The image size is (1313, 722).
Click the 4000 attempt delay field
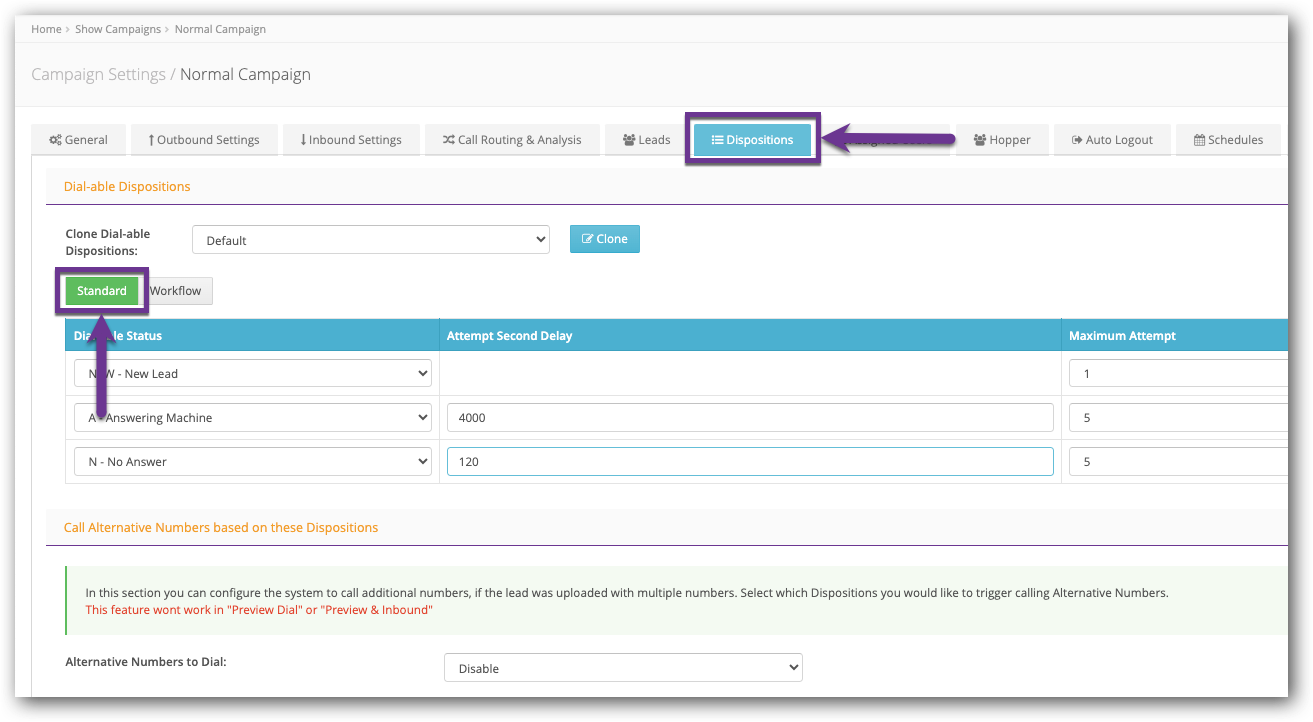pyautogui.click(x=750, y=418)
